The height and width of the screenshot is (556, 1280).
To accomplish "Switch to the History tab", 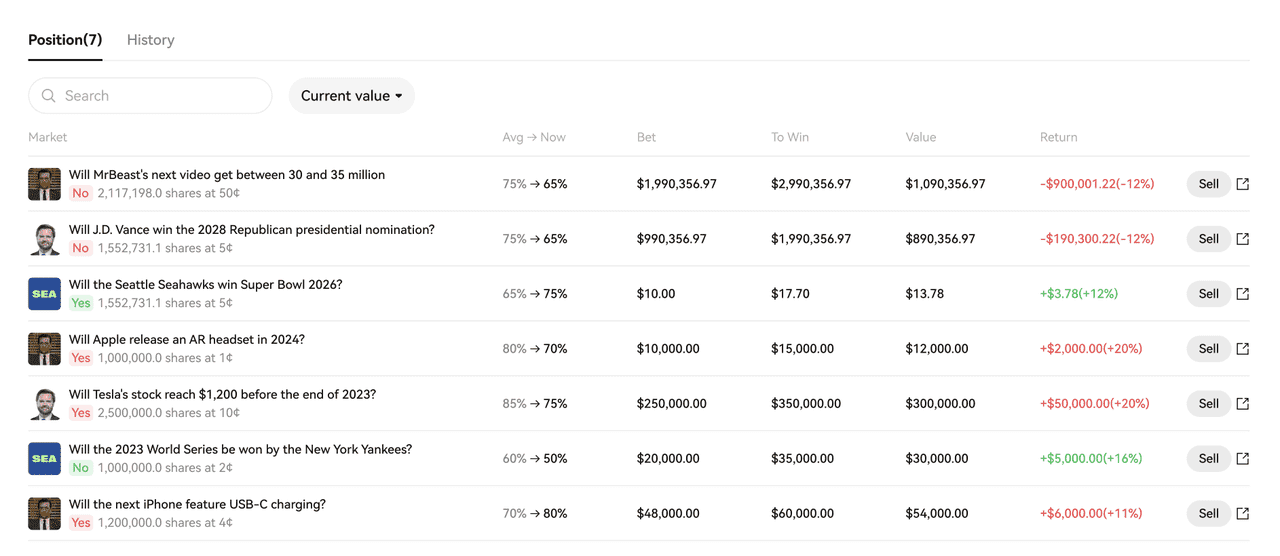I will (150, 40).
